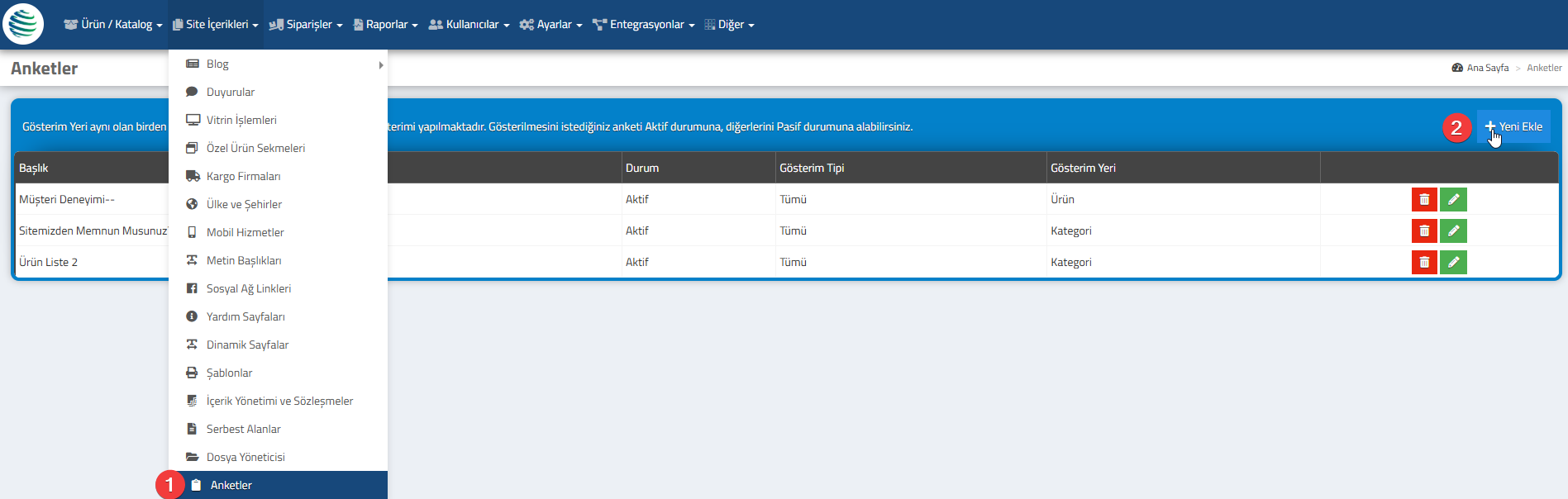Screen dimensions: 1568x499
Task: Click the Yeni Ekle button
Action: (x=1513, y=126)
